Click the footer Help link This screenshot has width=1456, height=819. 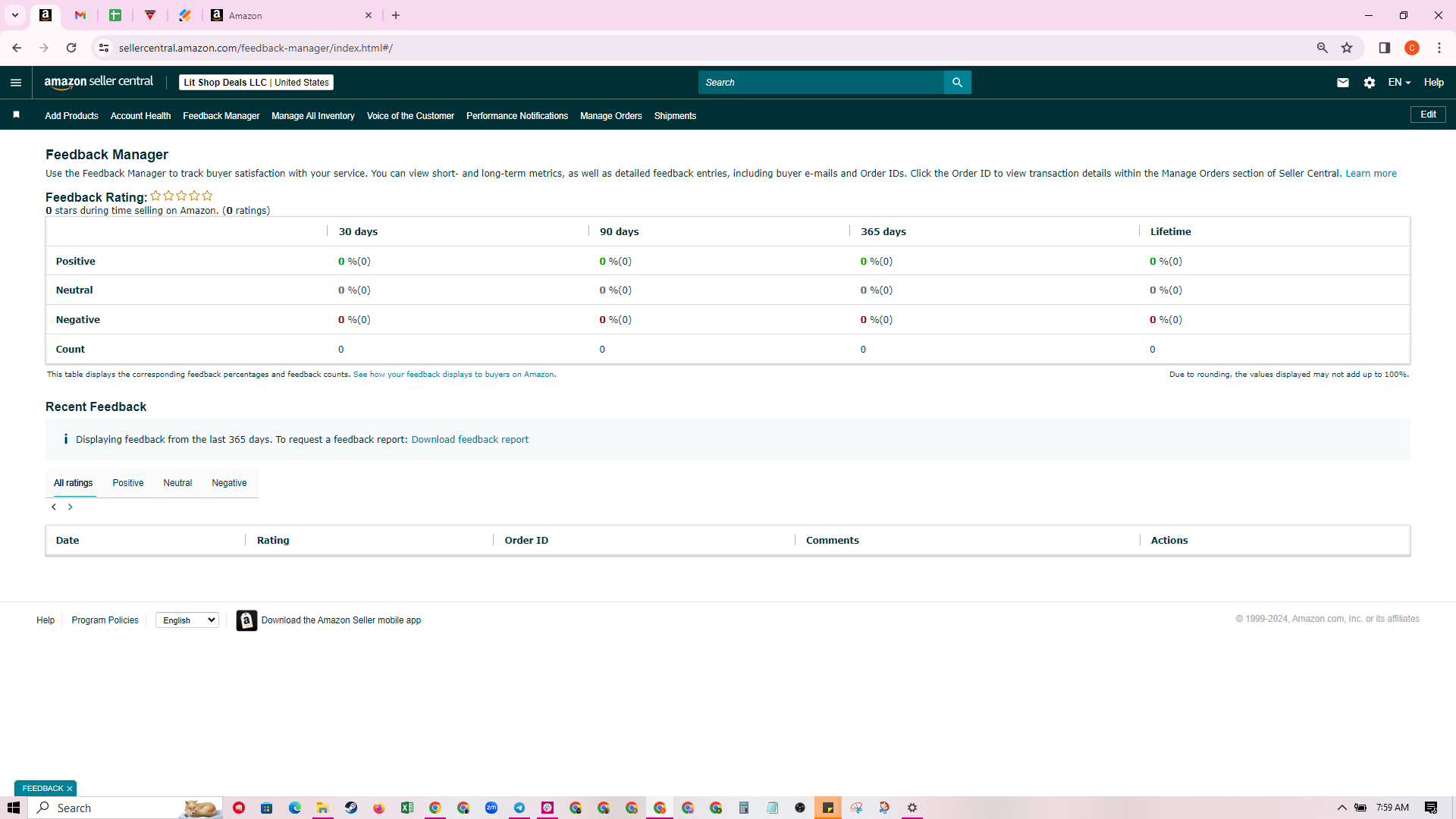45,620
